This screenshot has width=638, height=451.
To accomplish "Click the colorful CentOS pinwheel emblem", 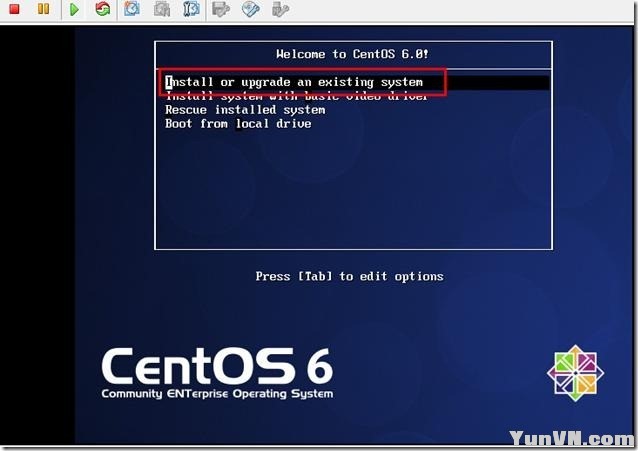I will coord(575,373).
